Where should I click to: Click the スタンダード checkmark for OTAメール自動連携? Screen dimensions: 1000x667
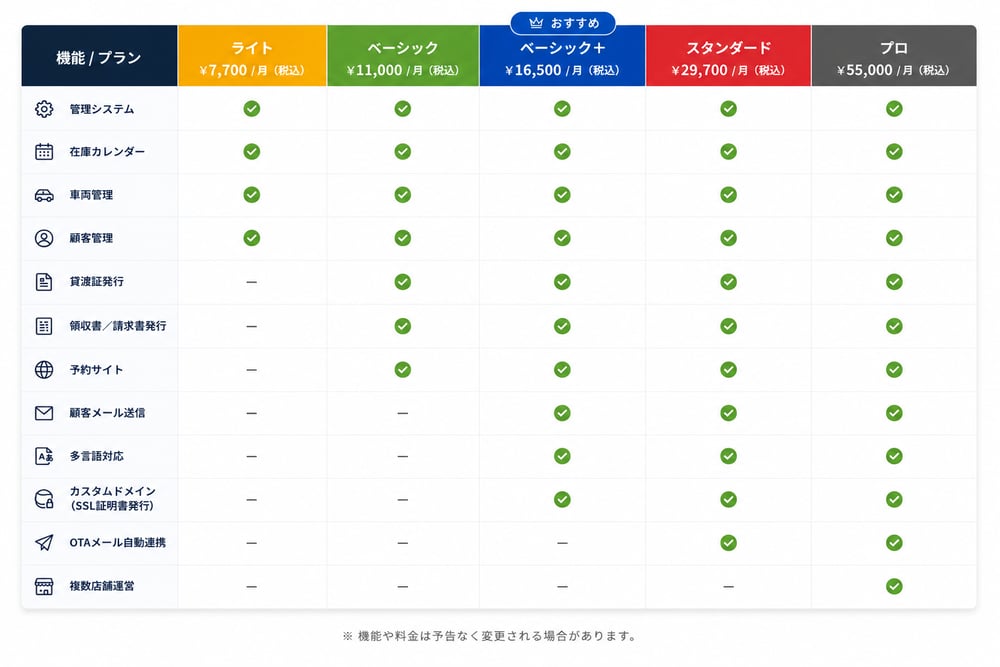click(728, 543)
